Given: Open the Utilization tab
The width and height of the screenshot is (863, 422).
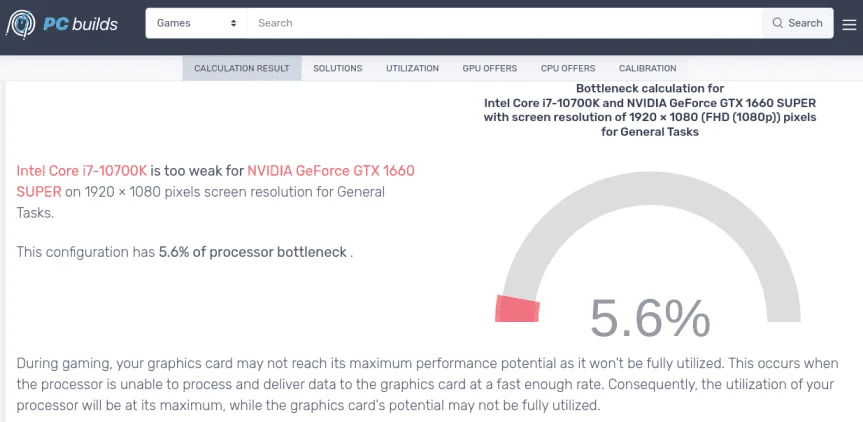Looking at the screenshot, I should pos(412,68).
